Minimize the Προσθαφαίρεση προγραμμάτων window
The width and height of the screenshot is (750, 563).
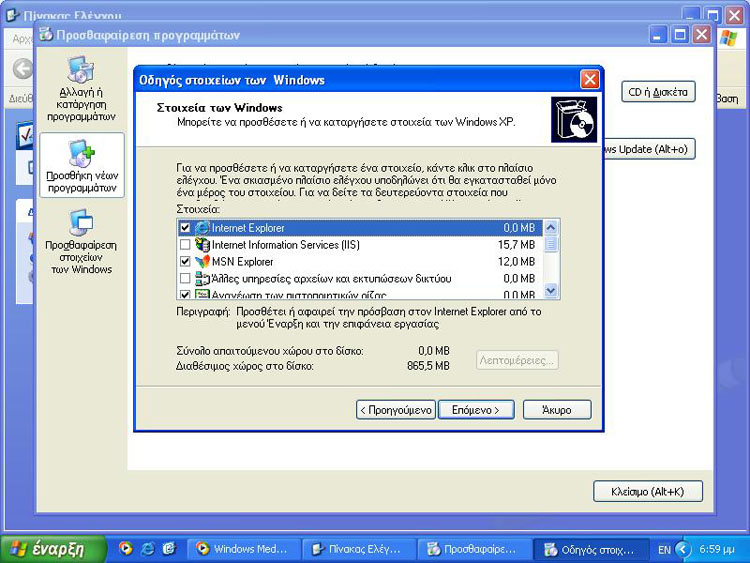tap(658, 34)
